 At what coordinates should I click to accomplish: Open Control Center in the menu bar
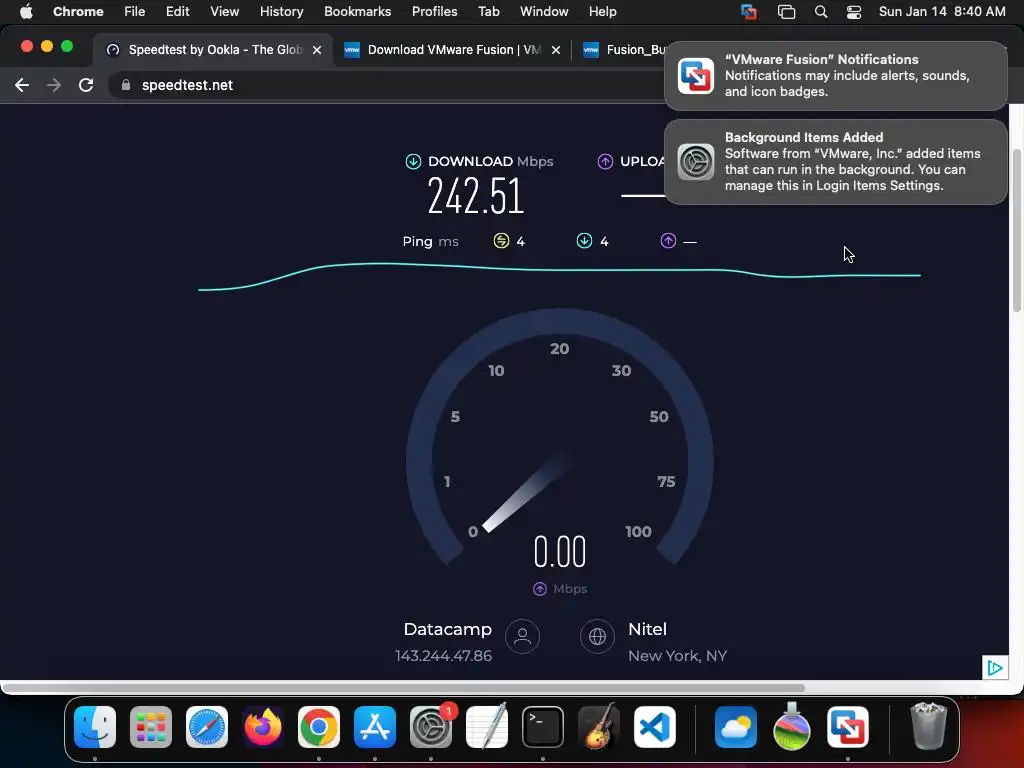click(854, 12)
